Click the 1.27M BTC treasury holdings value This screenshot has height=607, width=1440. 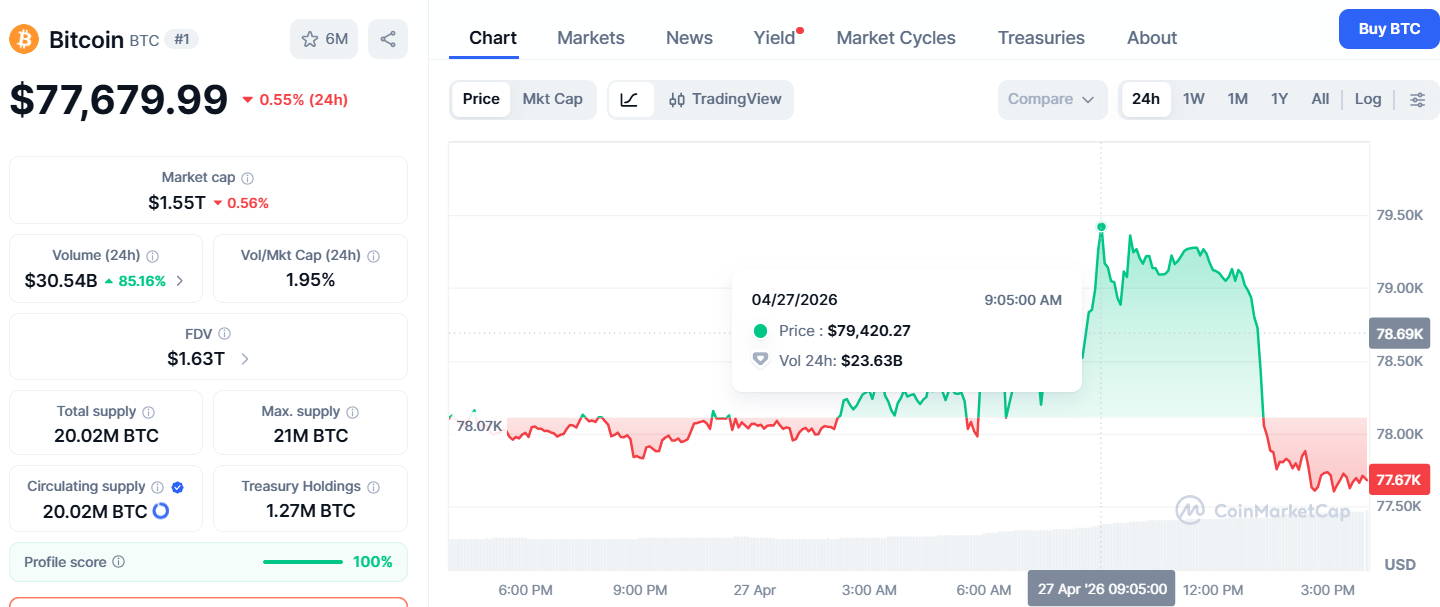point(310,511)
